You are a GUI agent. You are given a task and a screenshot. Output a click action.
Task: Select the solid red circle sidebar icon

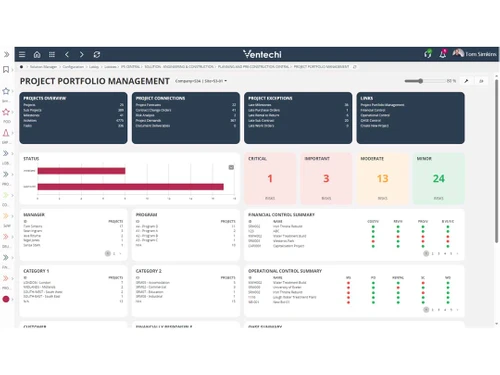click(6, 299)
